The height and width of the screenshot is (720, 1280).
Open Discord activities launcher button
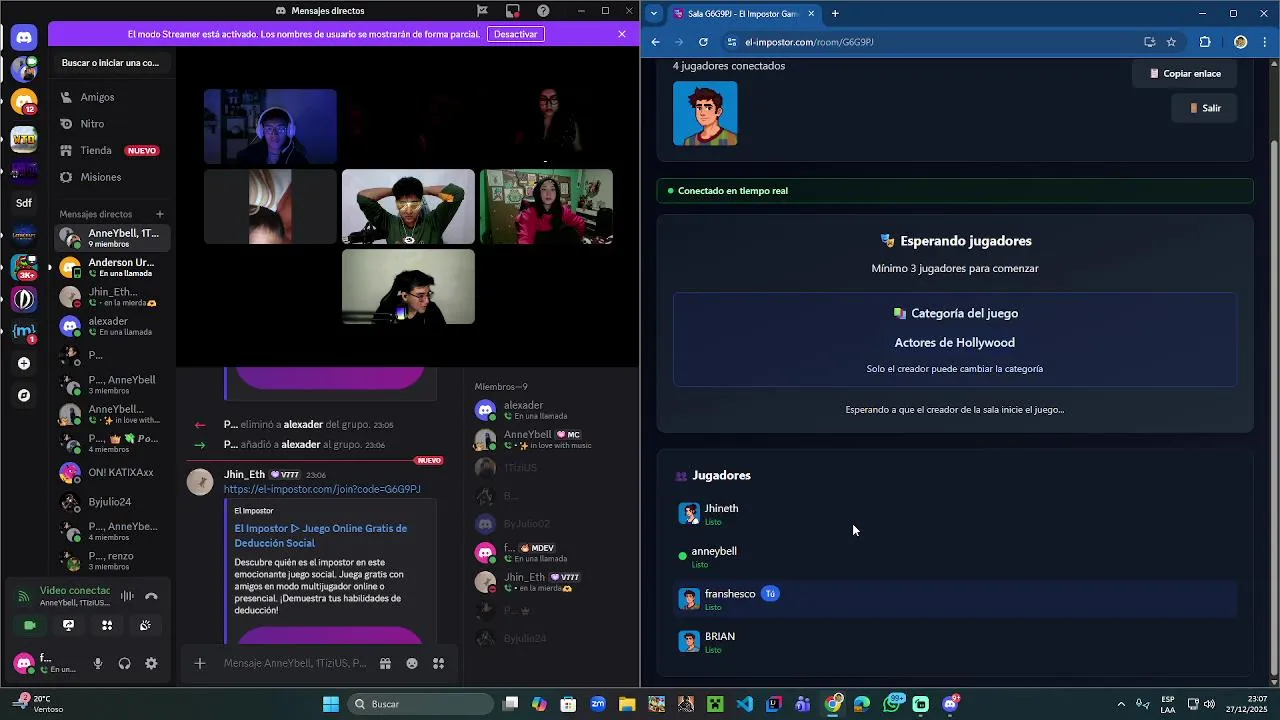pyautogui.click(x=107, y=625)
